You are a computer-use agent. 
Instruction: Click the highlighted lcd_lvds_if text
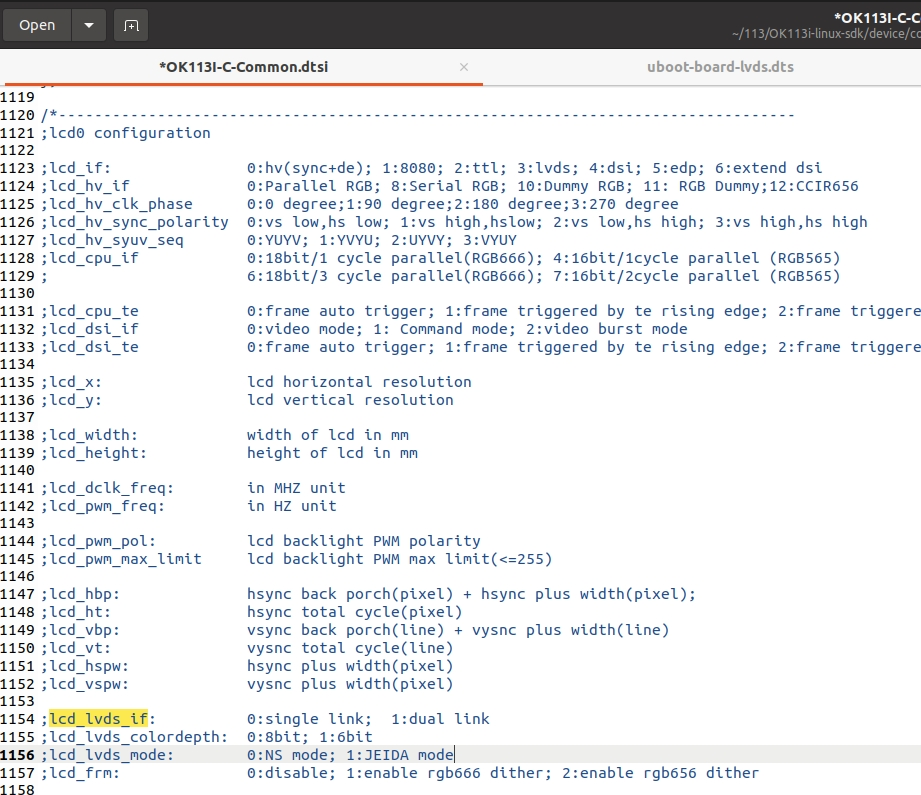coord(99,718)
